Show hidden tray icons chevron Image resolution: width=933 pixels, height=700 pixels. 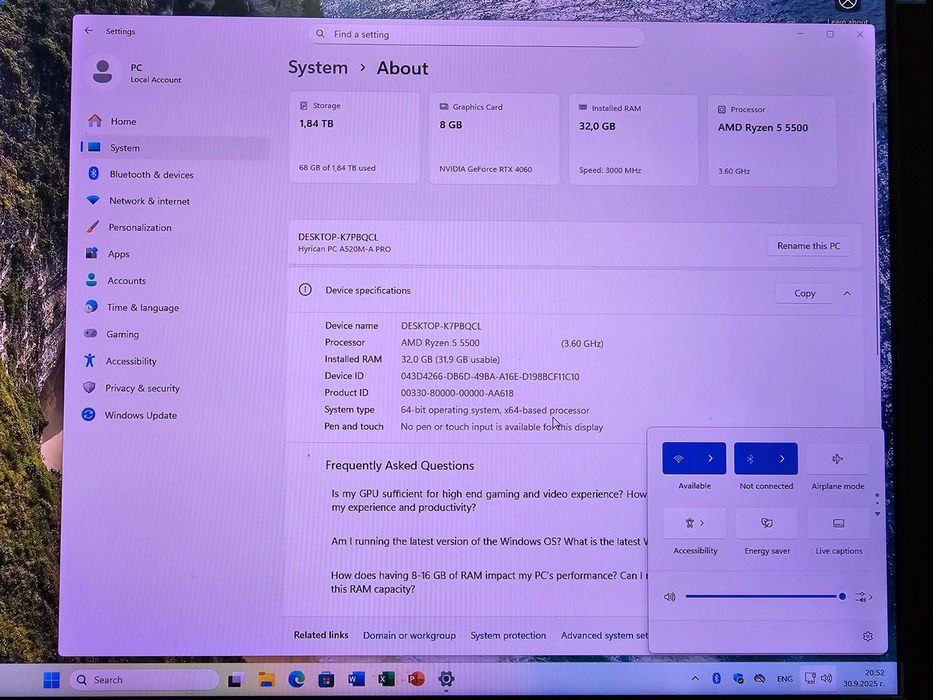[695, 679]
